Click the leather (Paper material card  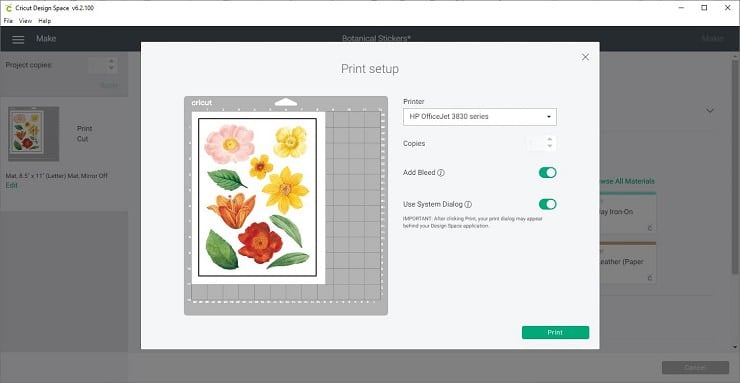(x=627, y=262)
